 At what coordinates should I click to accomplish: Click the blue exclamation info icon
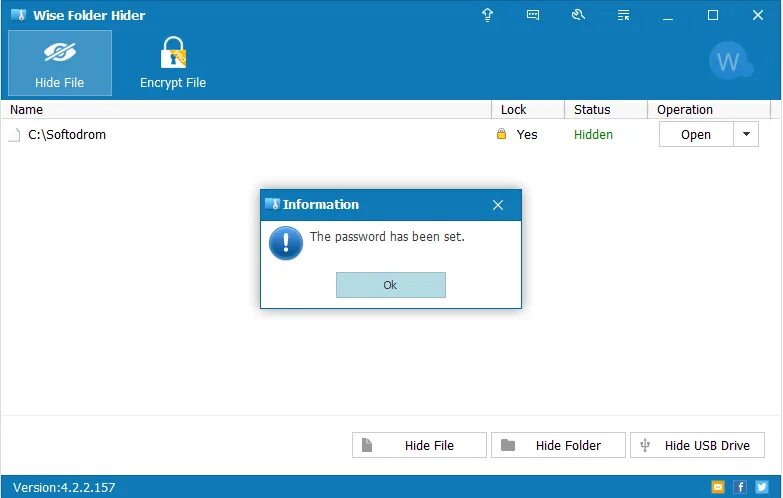tap(286, 243)
